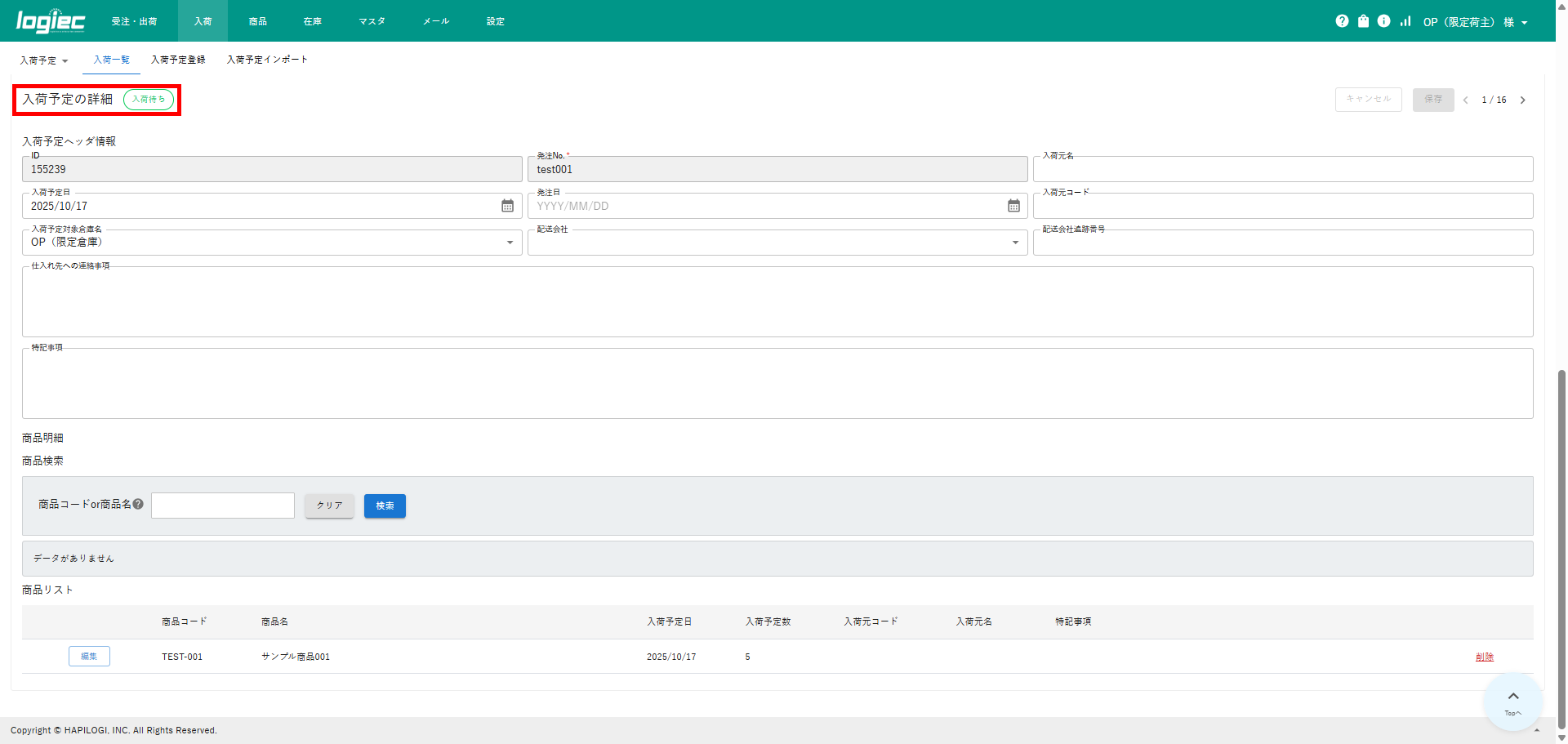Open the shopping bag icon in header
1568x744 pixels.
coord(1363,21)
